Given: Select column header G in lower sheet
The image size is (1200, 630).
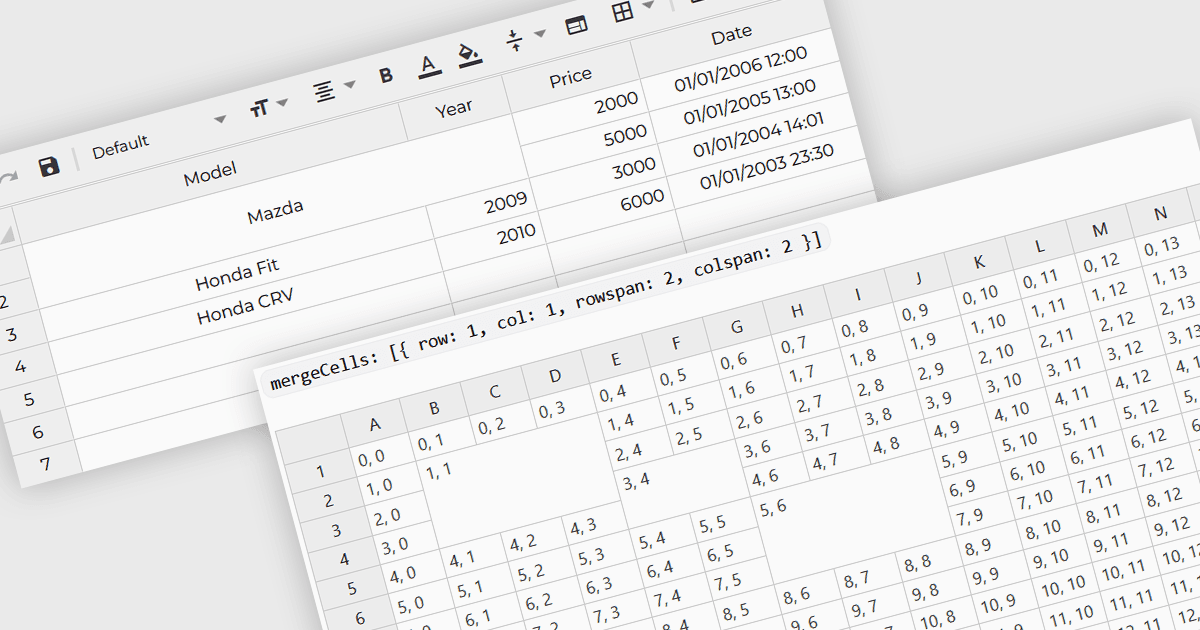Looking at the screenshot, I should pyautogui.click(x=737, y=326).
